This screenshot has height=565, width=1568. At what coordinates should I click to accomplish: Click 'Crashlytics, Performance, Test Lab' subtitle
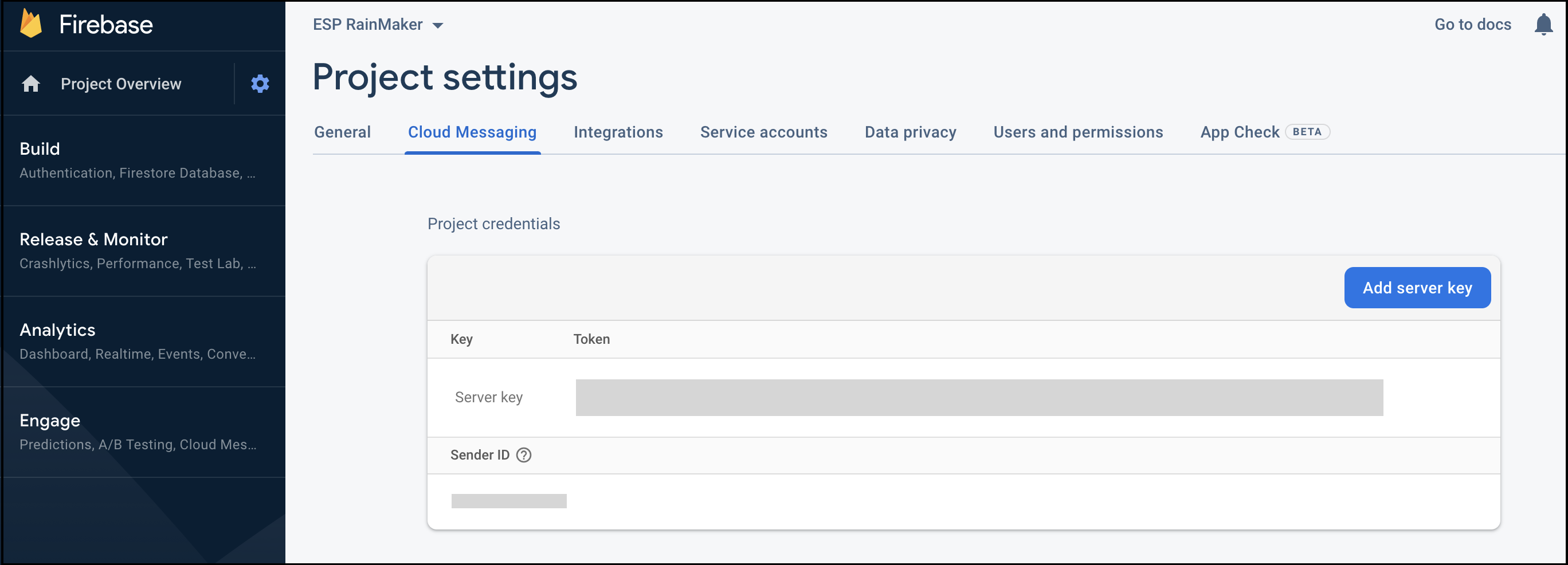(138, 264)
